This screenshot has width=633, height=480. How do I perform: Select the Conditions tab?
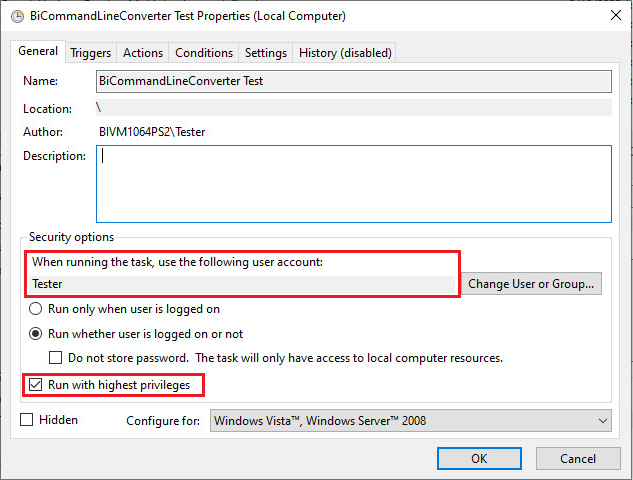pos(204,53)
